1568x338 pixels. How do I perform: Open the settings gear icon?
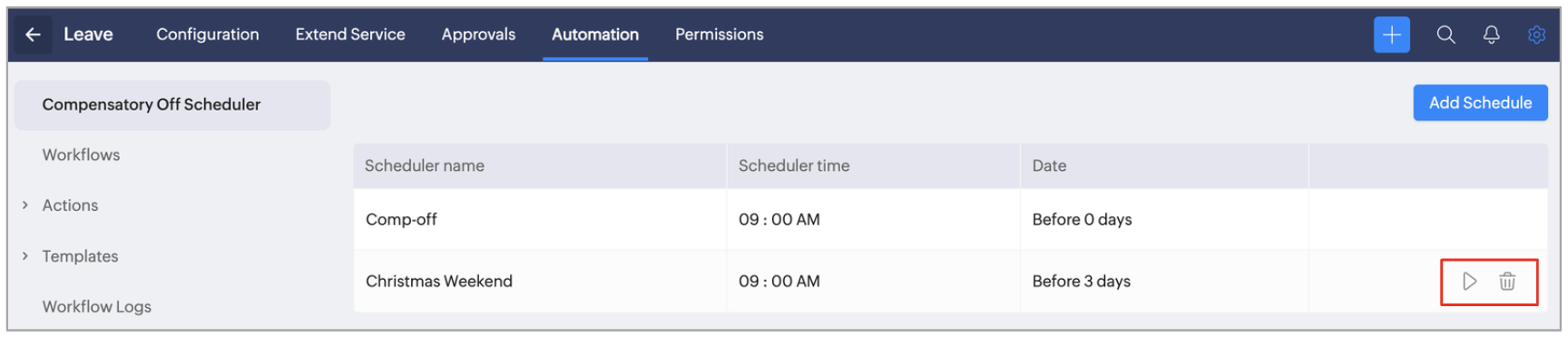[x=1536, y=35]
